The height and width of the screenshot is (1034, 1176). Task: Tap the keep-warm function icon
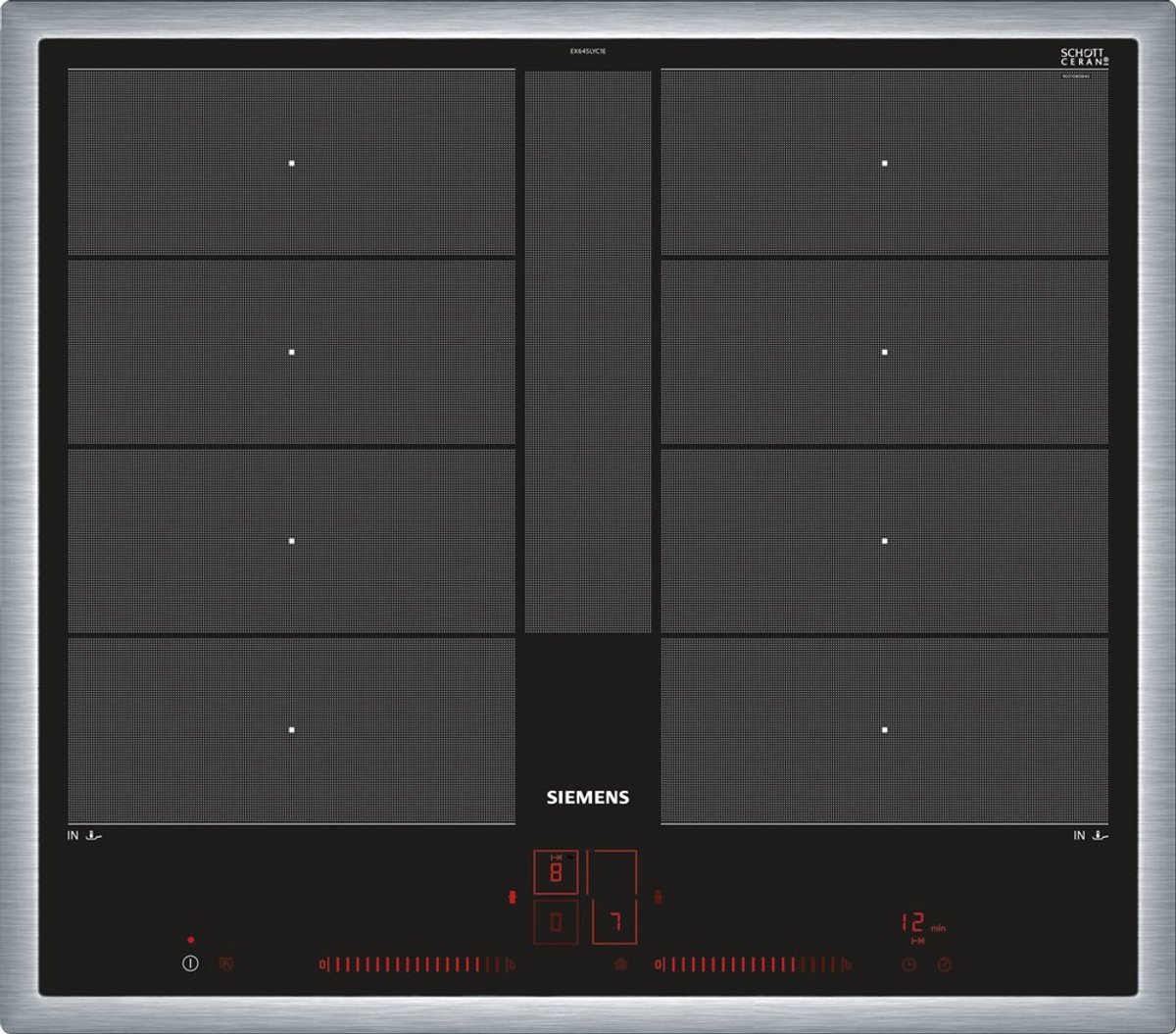tap(620, 964)
